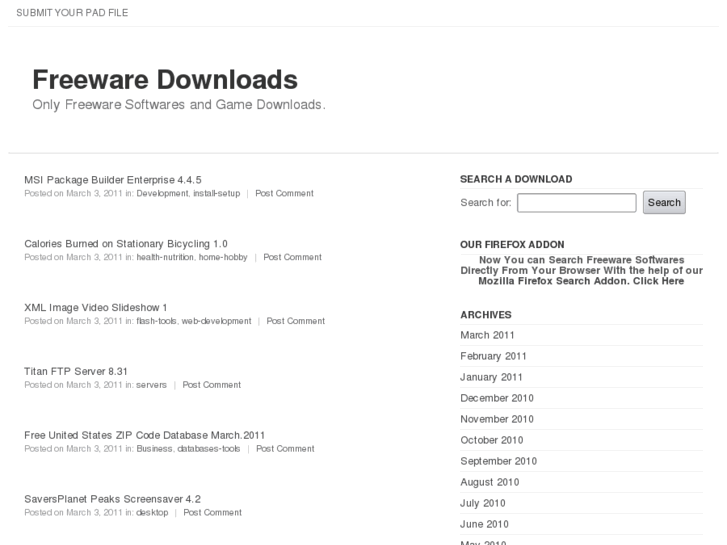727x545 pixels.
Task: Open the databases-tools category link
Action: [209, 449]
